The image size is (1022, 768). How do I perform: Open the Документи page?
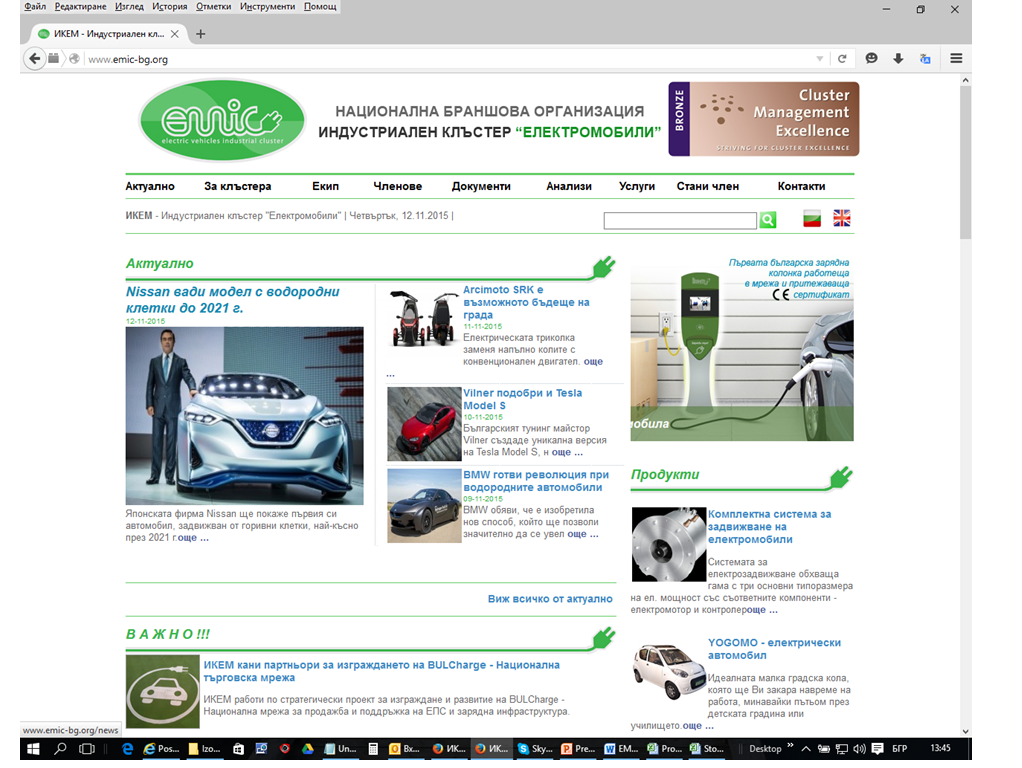[481, 186]
